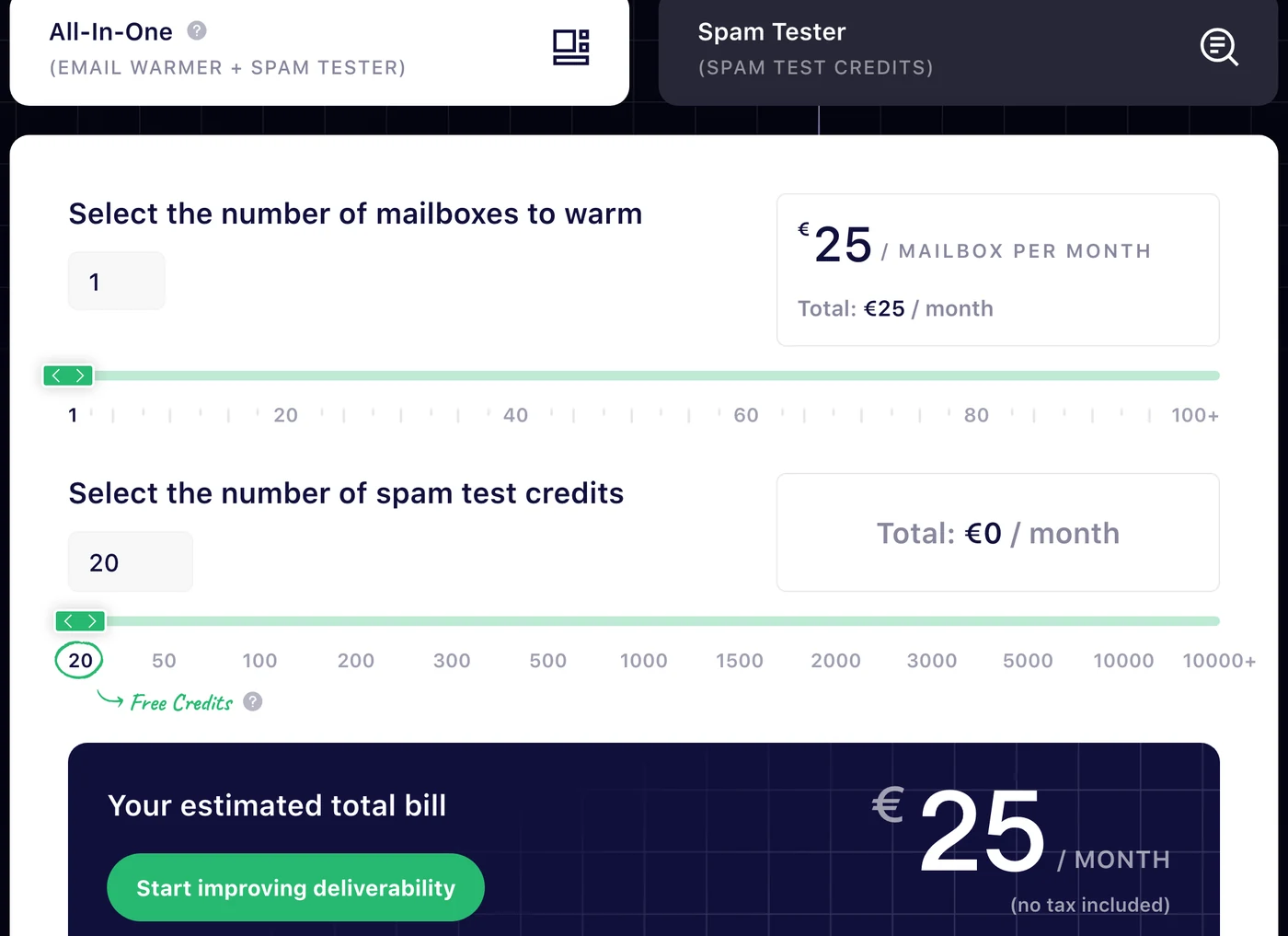The height and width of the screenshot is (936, 1288).
Task: Click the mailboxes slider handle
Action: coord(68,376)
